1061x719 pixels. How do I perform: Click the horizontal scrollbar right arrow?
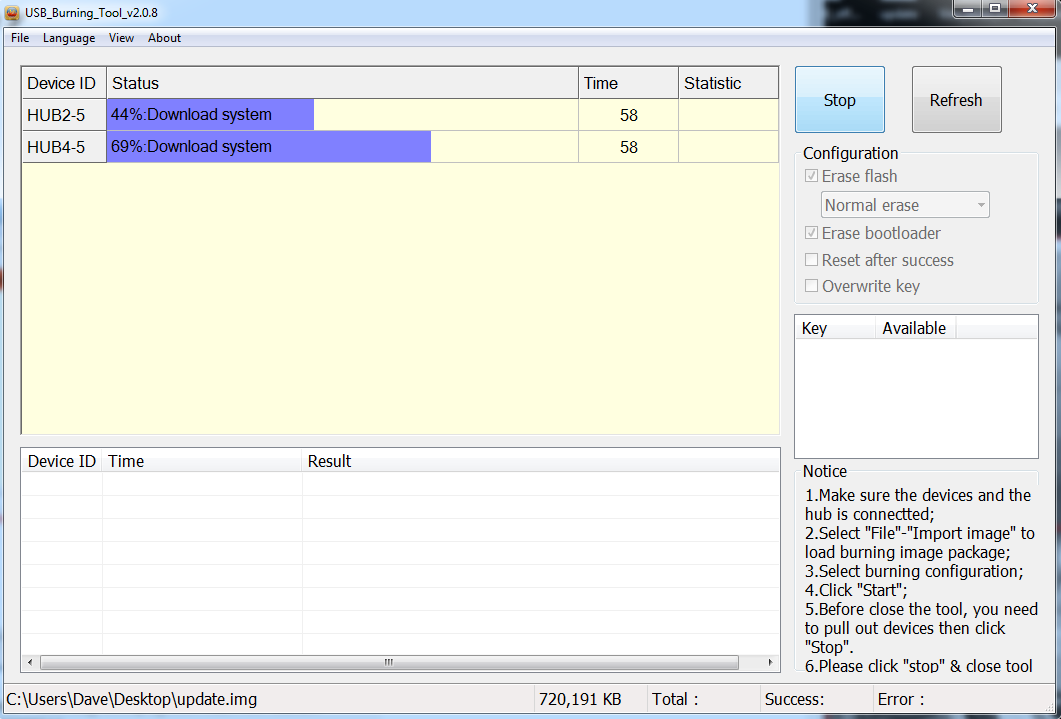coord(770,663)
